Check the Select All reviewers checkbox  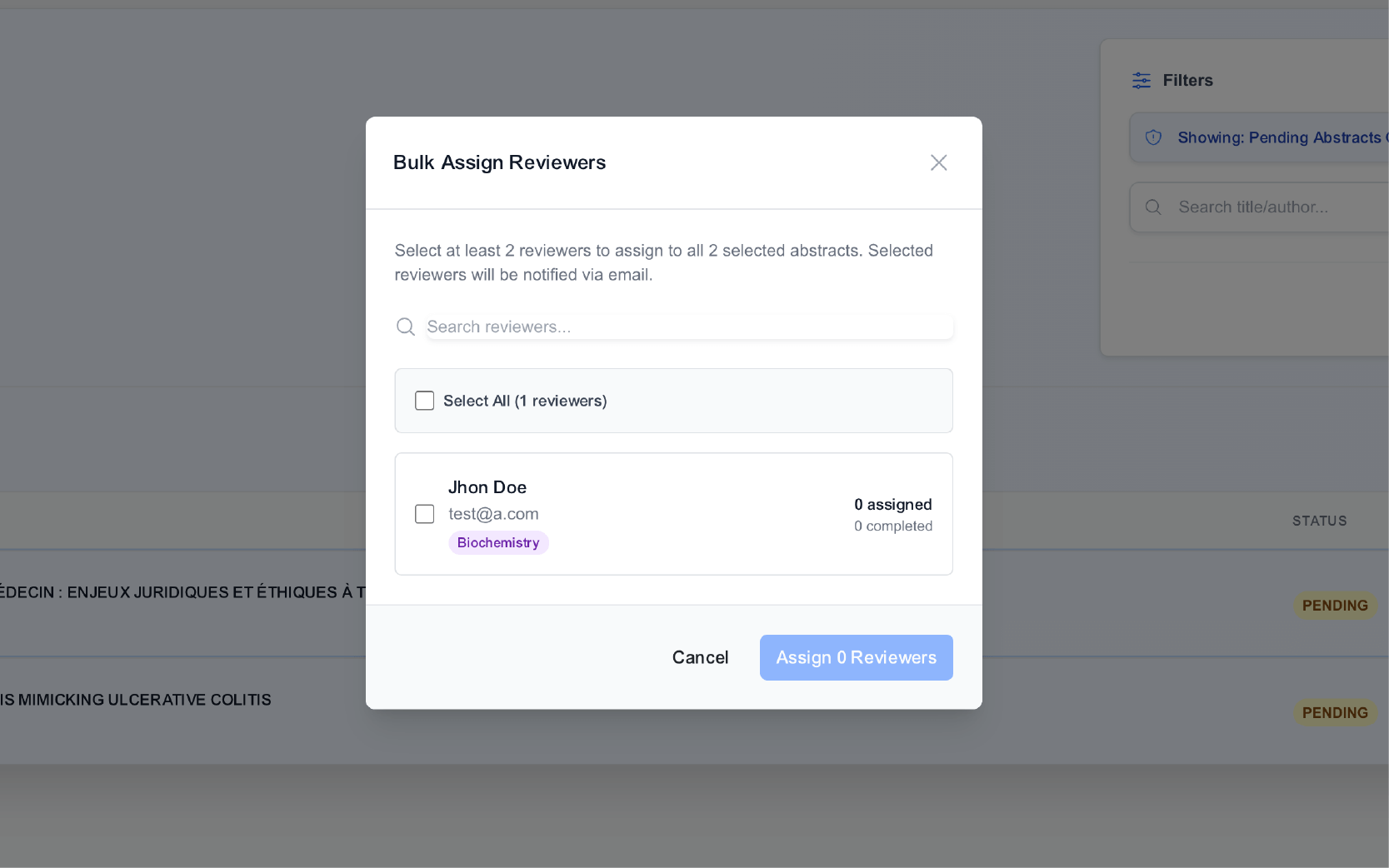pos(425,401)
